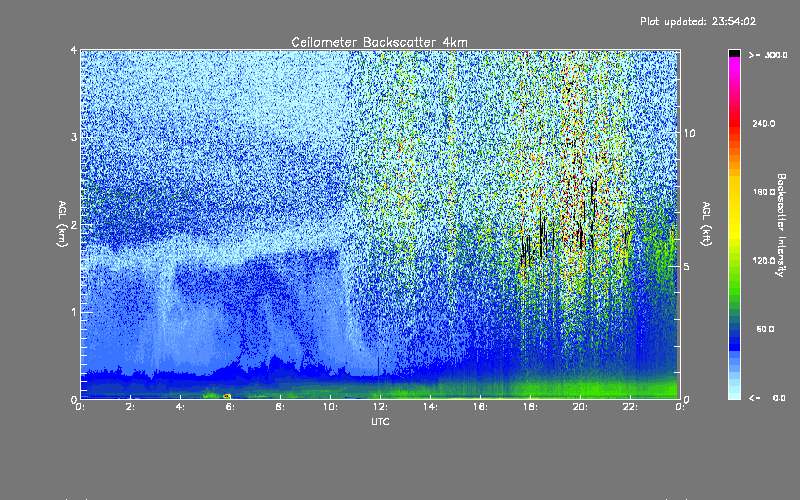Click the 10 kft tick label on right axis

pos(689,134)
